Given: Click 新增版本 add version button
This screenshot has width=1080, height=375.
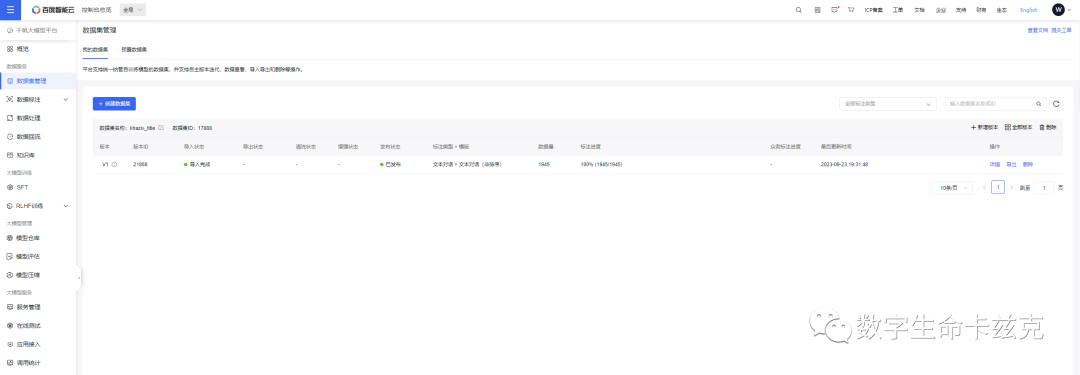Looking at the screenshot, I should click(984, 128).
